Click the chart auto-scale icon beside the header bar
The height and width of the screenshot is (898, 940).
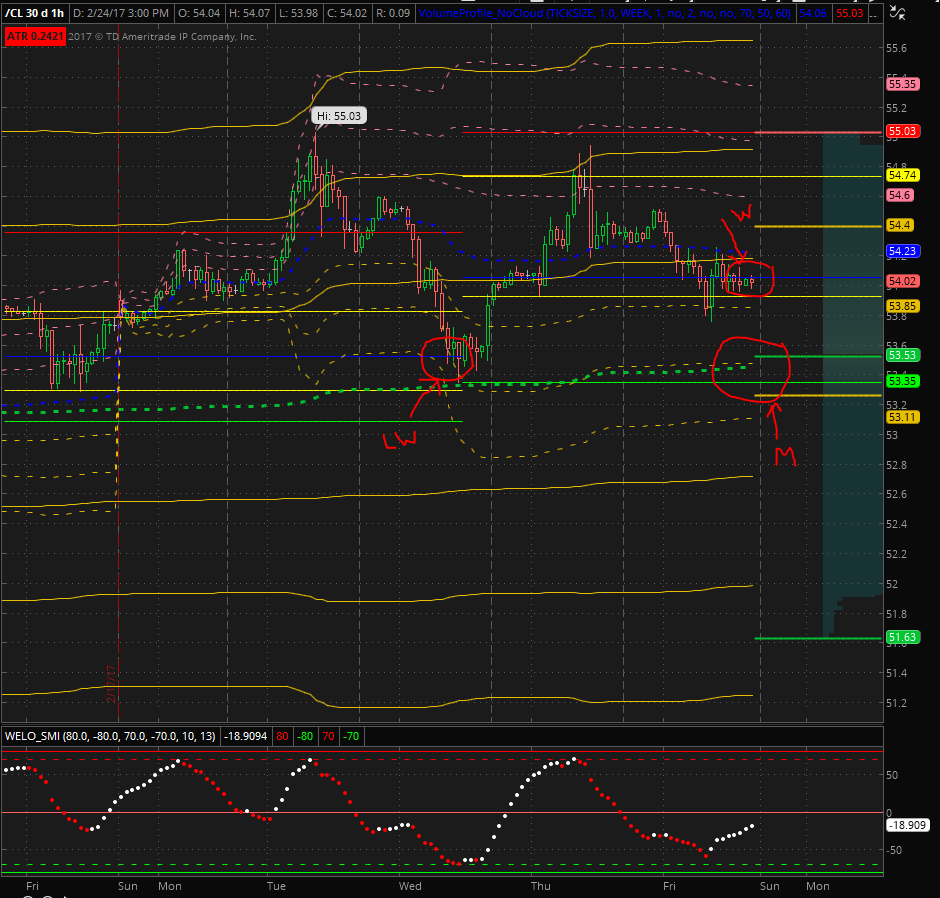tap(897, 12)
